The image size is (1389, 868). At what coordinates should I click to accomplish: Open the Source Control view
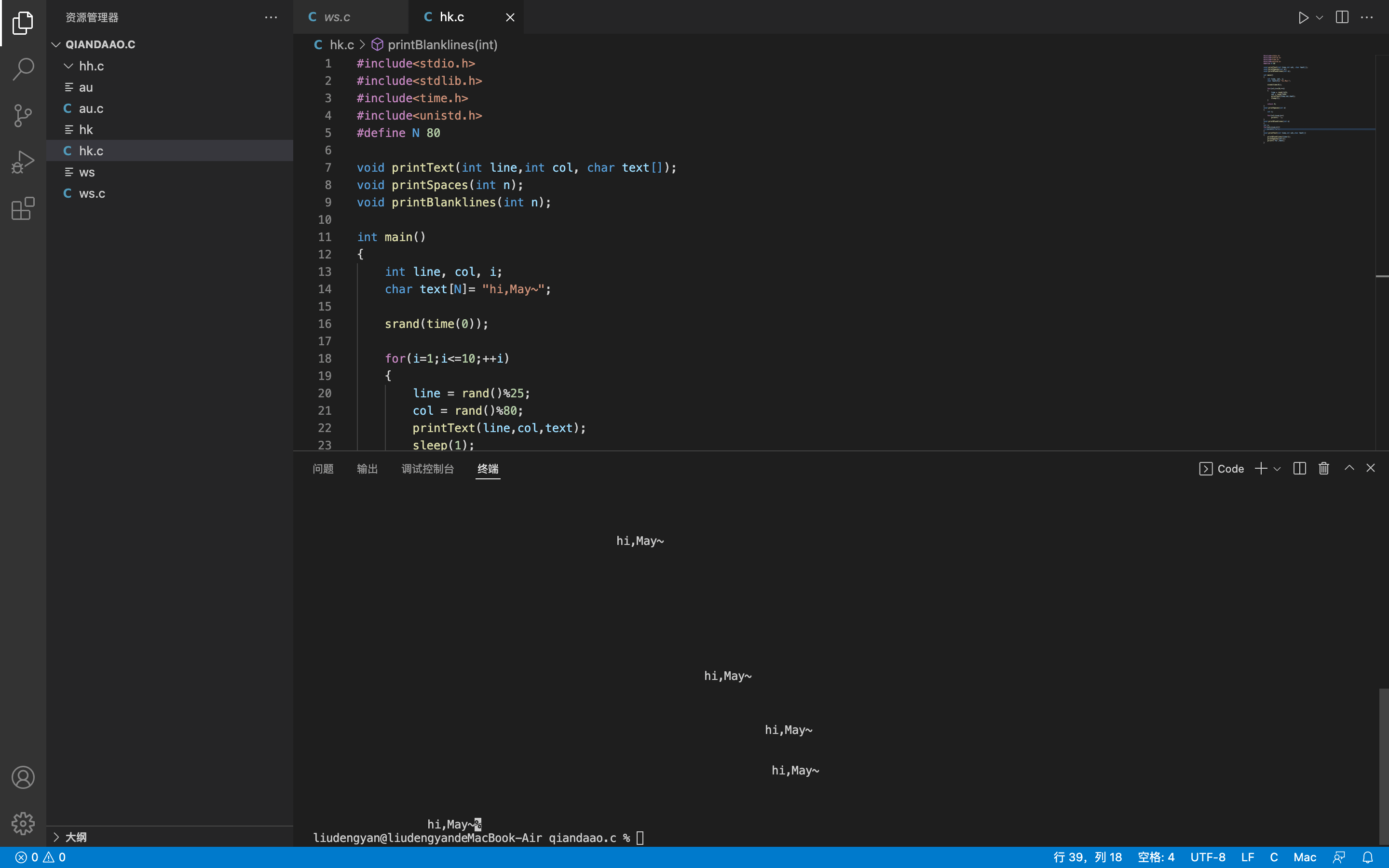[23, 115]
